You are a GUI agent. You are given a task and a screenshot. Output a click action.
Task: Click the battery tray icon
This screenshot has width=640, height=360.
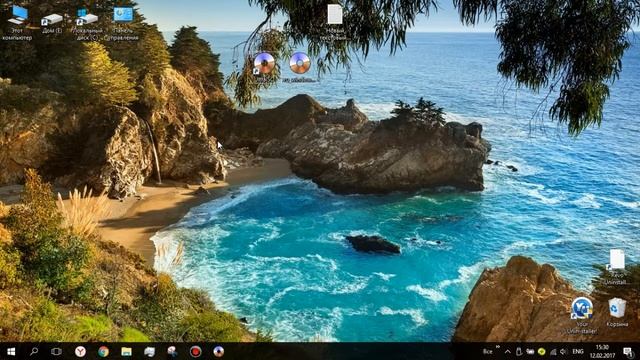(530, 351)
